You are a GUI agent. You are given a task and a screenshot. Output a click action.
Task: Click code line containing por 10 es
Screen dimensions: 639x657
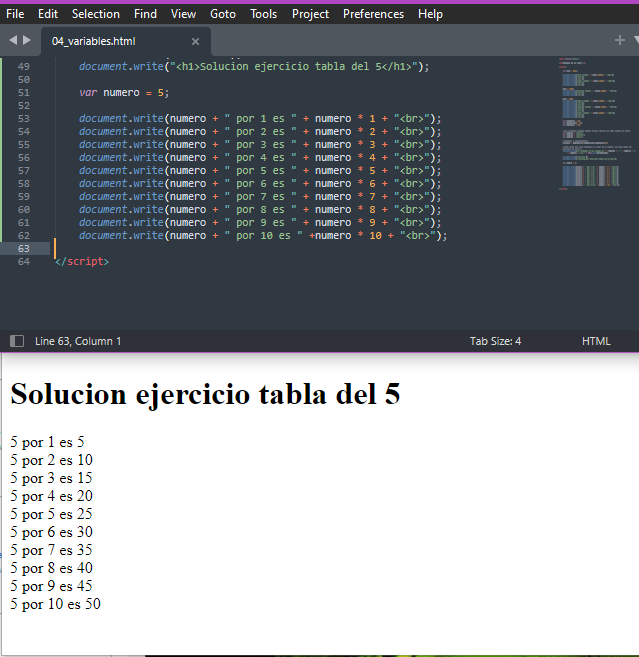[x=263, y=235]
